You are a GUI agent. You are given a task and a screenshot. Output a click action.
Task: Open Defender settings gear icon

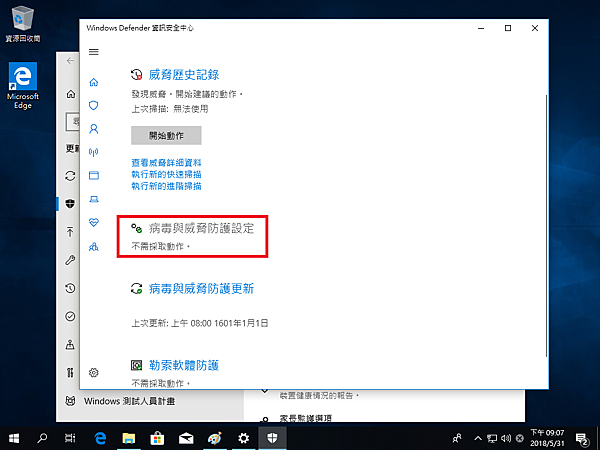click(94, 372)
